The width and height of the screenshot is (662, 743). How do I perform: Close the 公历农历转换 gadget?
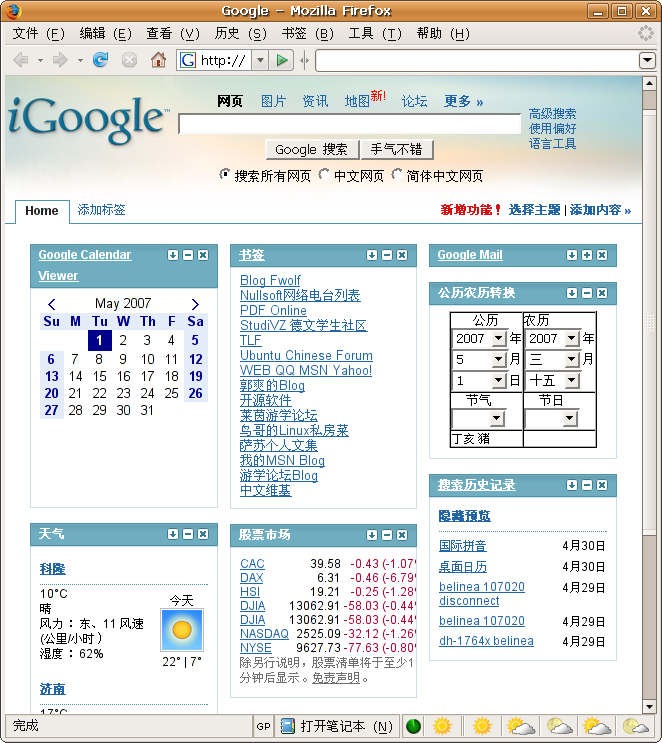click(x=602, y=293)
